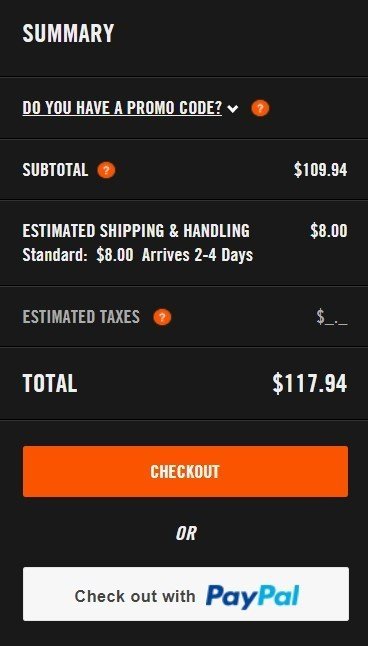Select Estimated Shipping & Handling label
Viewport: 368px width, 646px height.
(x=136, y=231)
